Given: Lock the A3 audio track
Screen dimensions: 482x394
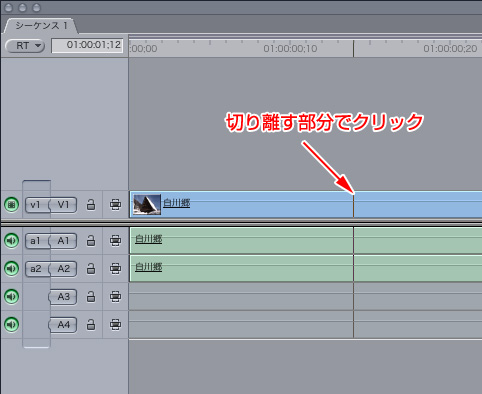Looking at the screenshot, I should point(91,297).
